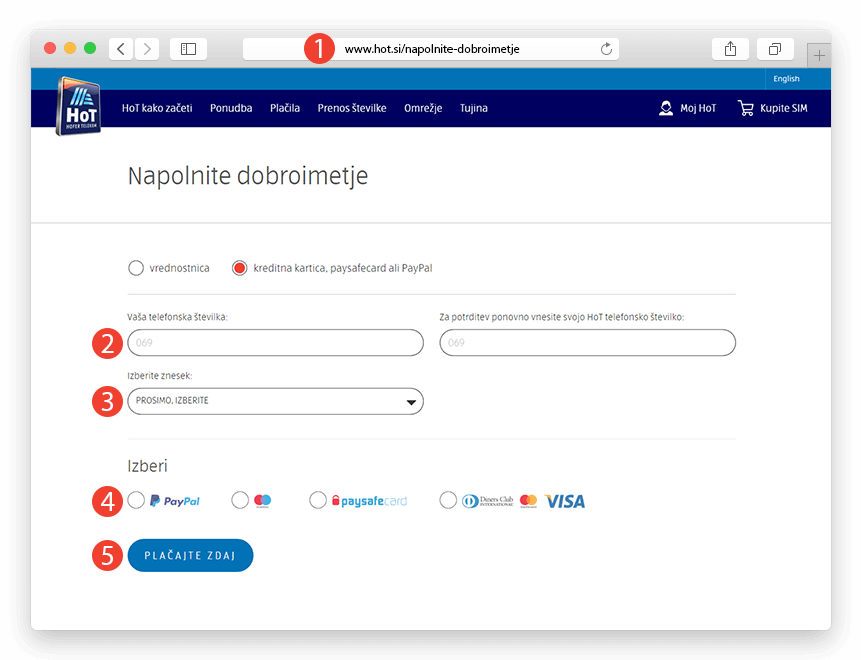This screenshot has height=660, width=861.
Task: Focus the Vaša telefonska številka field
Action: [276, 343]
